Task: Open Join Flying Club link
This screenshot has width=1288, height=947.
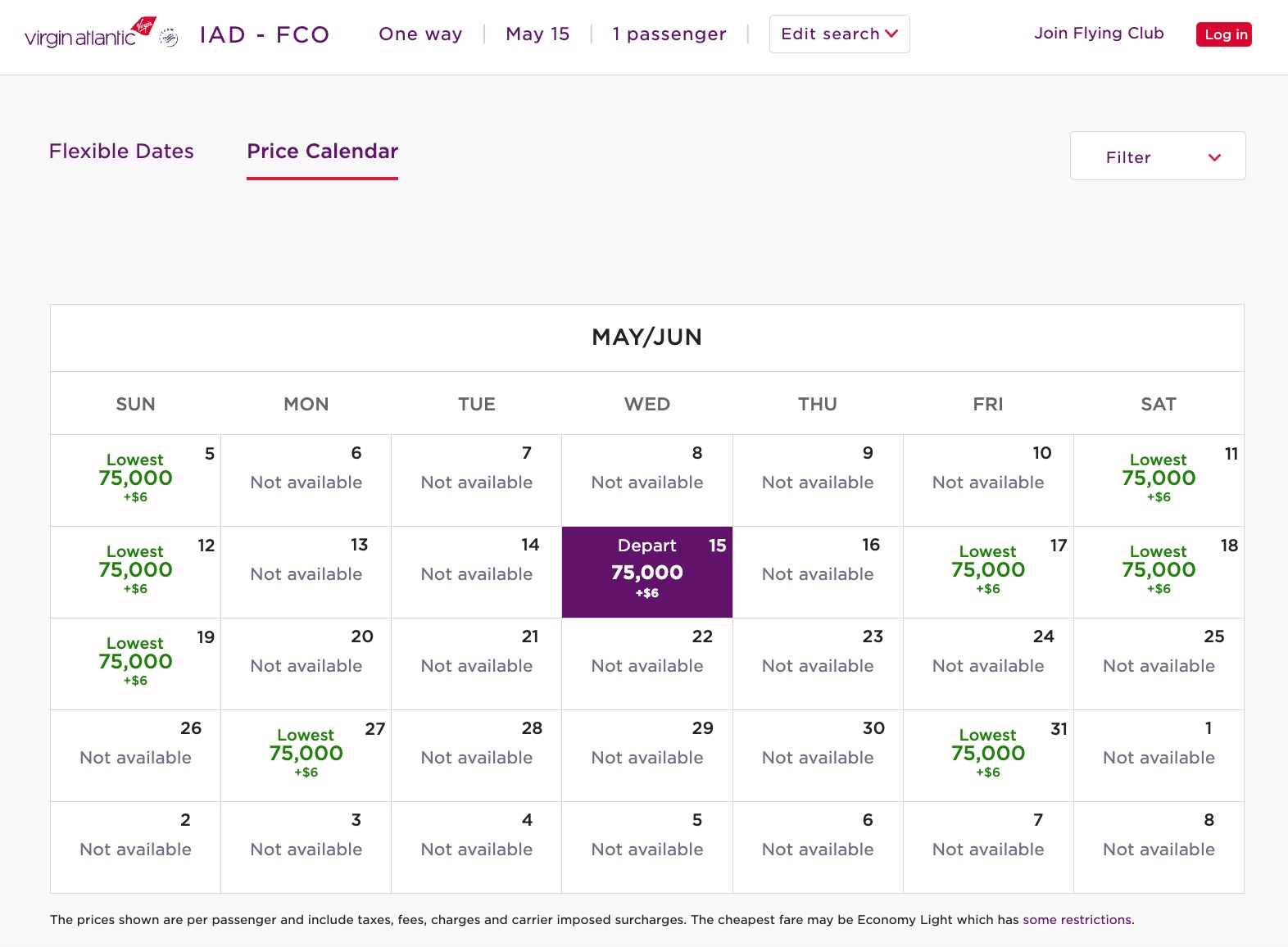Action: tap(1099, 34)
